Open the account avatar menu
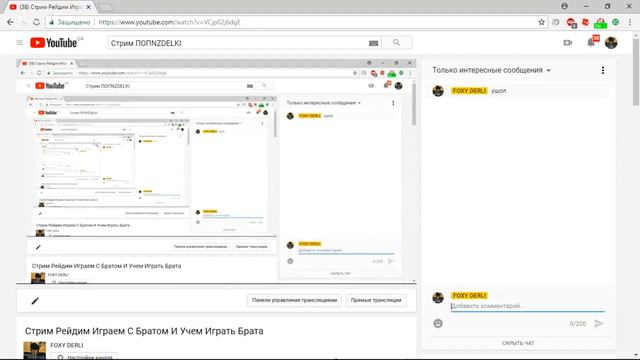 611,42
